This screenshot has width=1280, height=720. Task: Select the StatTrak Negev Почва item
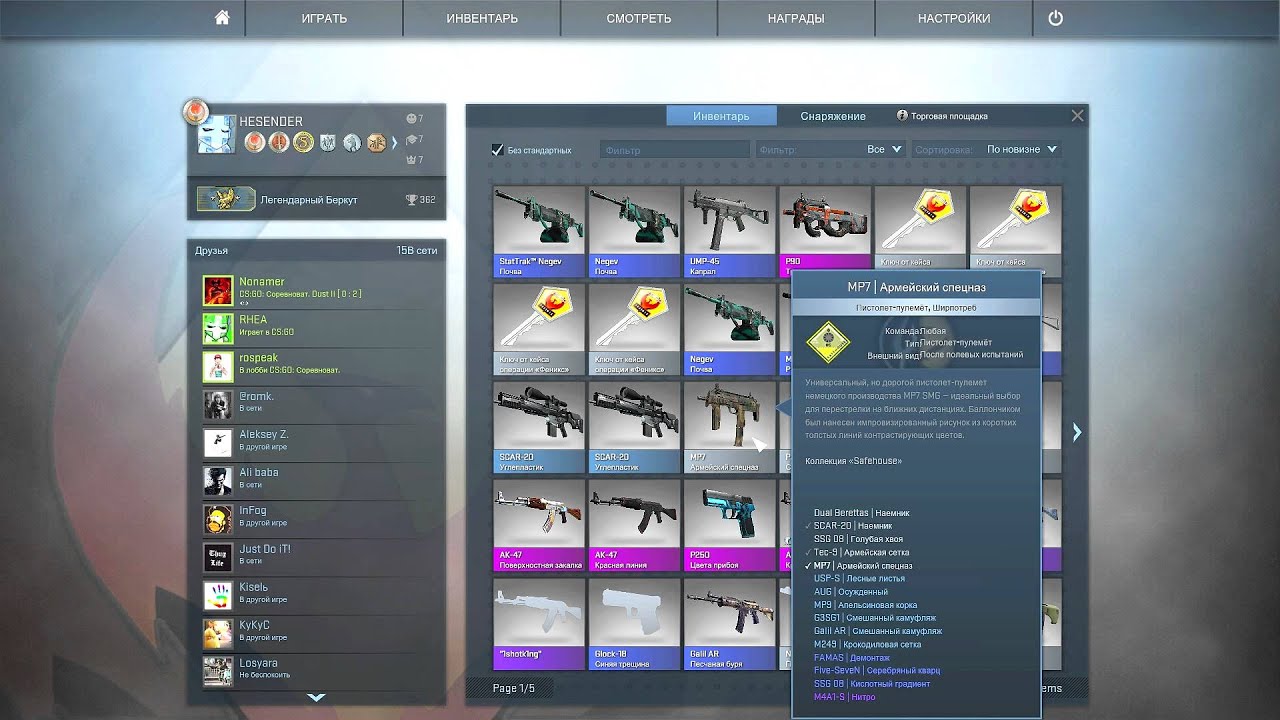[540, 231]
